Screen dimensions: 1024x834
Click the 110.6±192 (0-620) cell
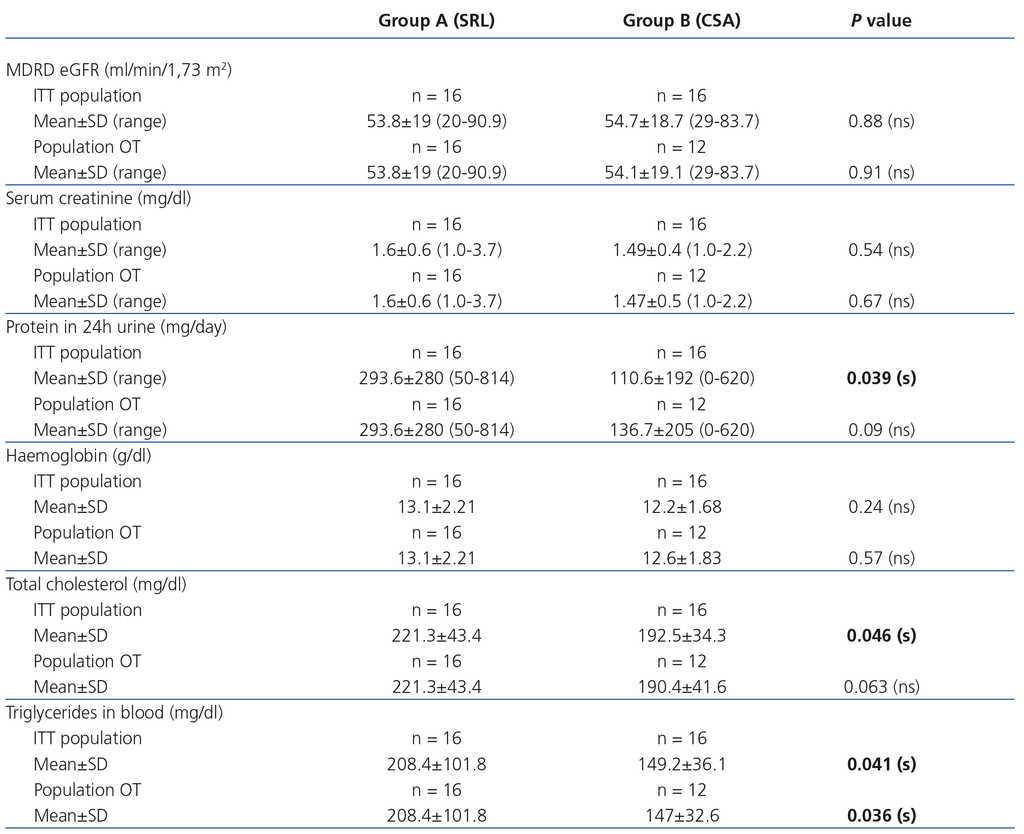(x=681, y=378)
